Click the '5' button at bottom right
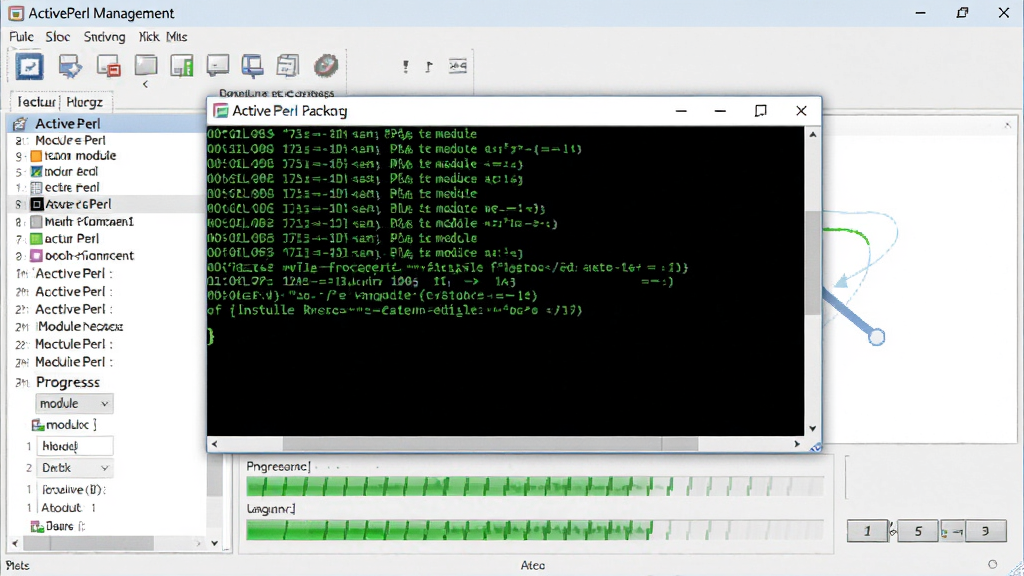Viewport: 1024px width, 576px height. pos(918,531)
